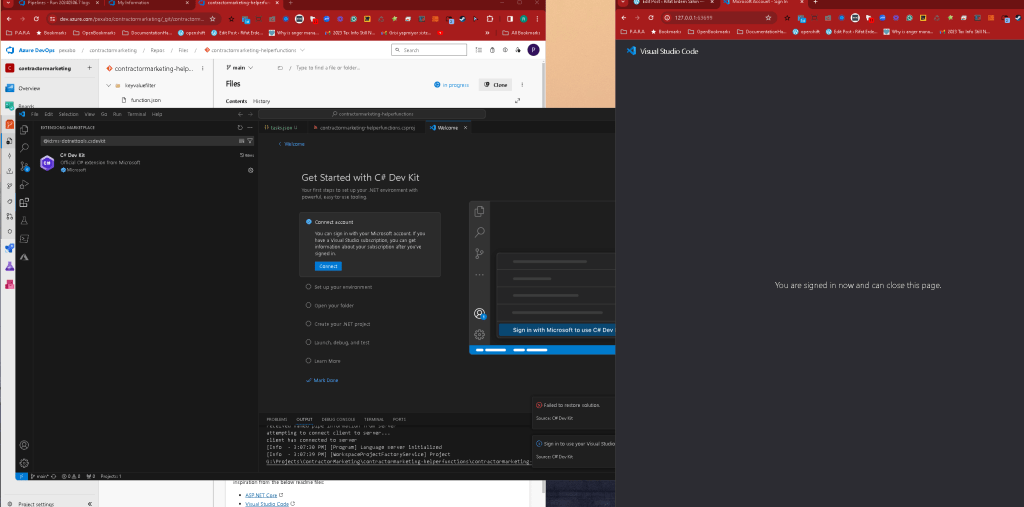
Task: Open the Help menu in VS Code
Action: click(157, 114)
